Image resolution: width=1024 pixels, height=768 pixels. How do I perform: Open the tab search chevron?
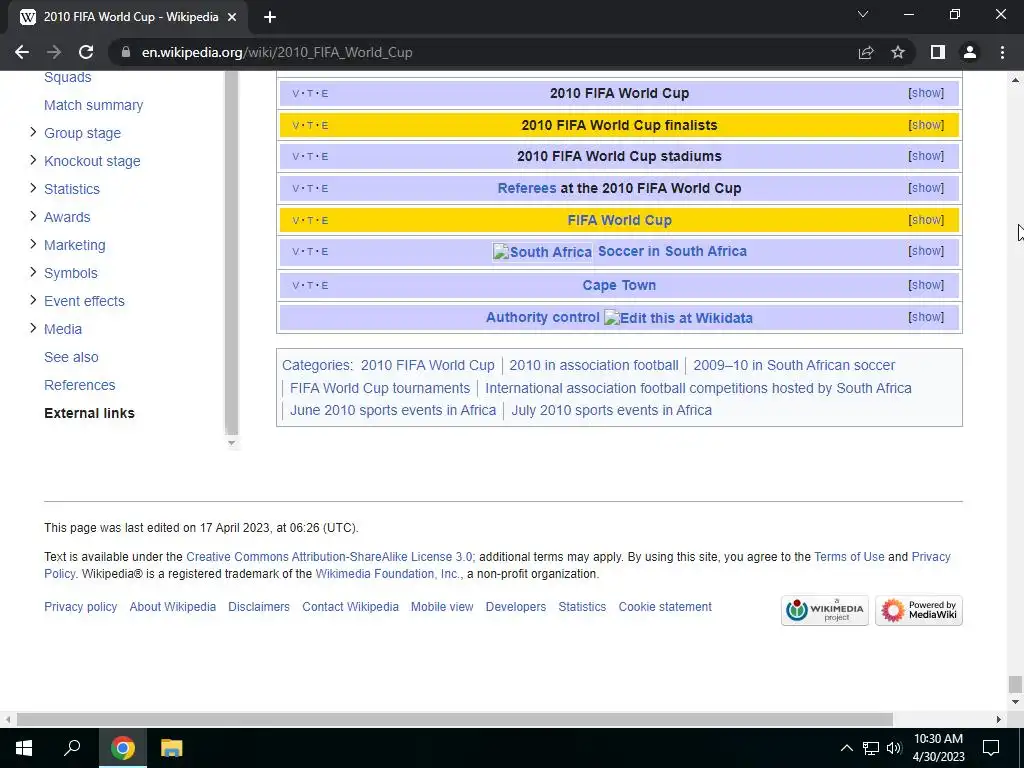pyautogui.click(x=863, y=14)
